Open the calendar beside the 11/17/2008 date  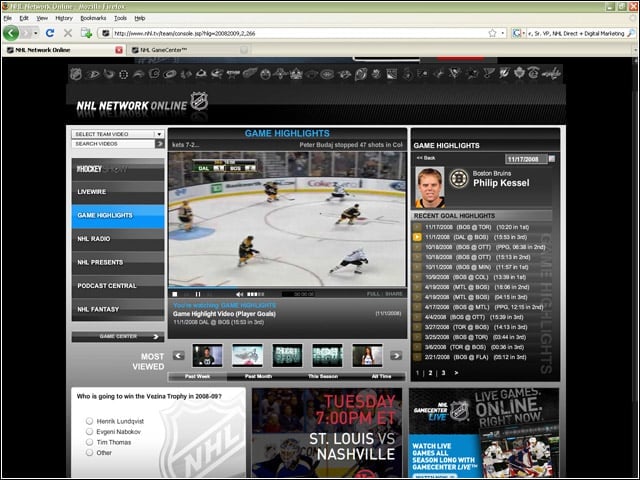(551, 158)
